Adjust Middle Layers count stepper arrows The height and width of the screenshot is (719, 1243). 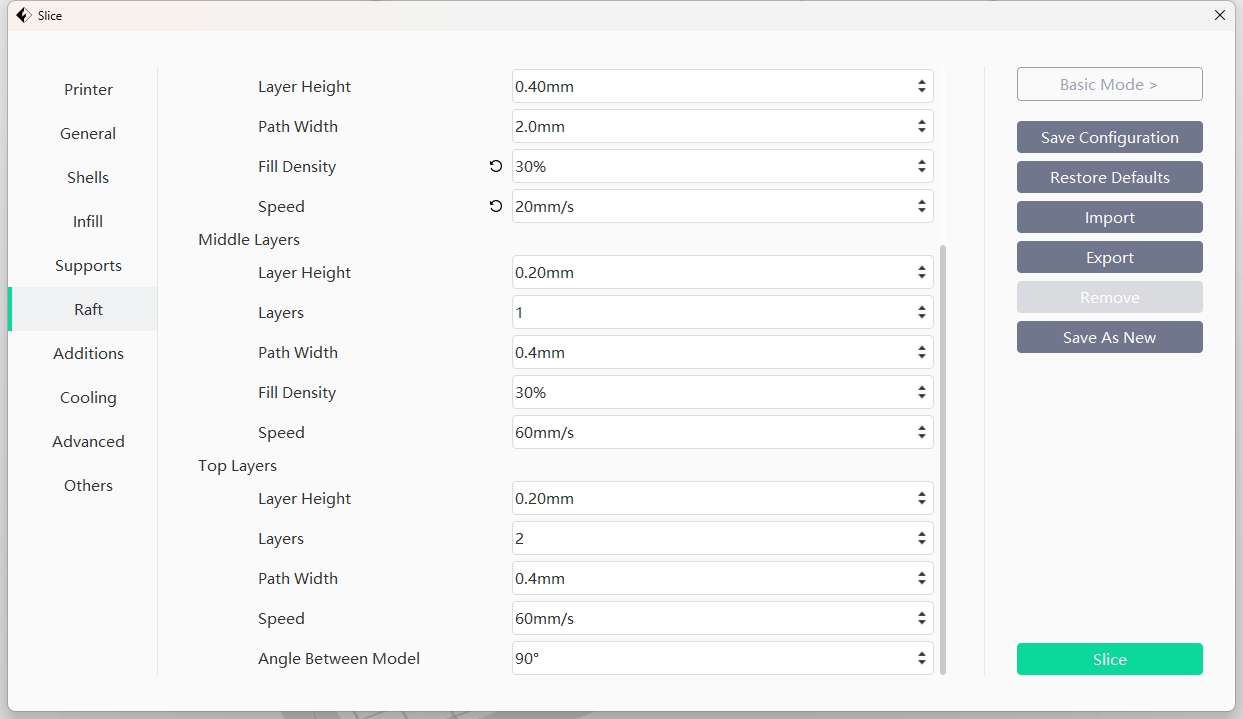921,313
